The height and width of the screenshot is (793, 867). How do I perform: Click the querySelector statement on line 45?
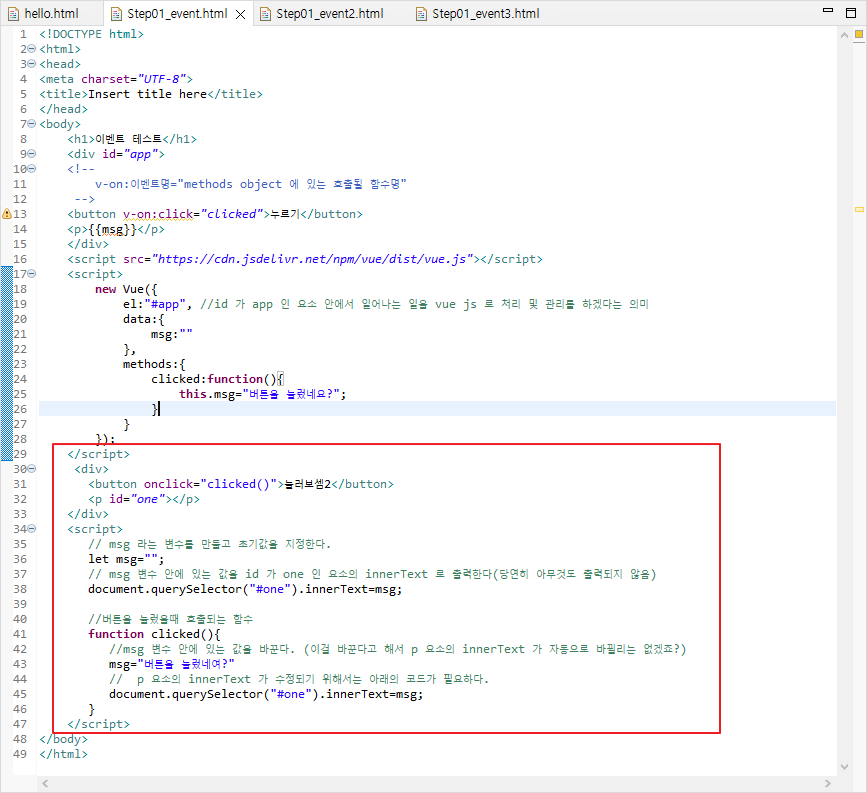pyautogui.click(x=266, y=694)
